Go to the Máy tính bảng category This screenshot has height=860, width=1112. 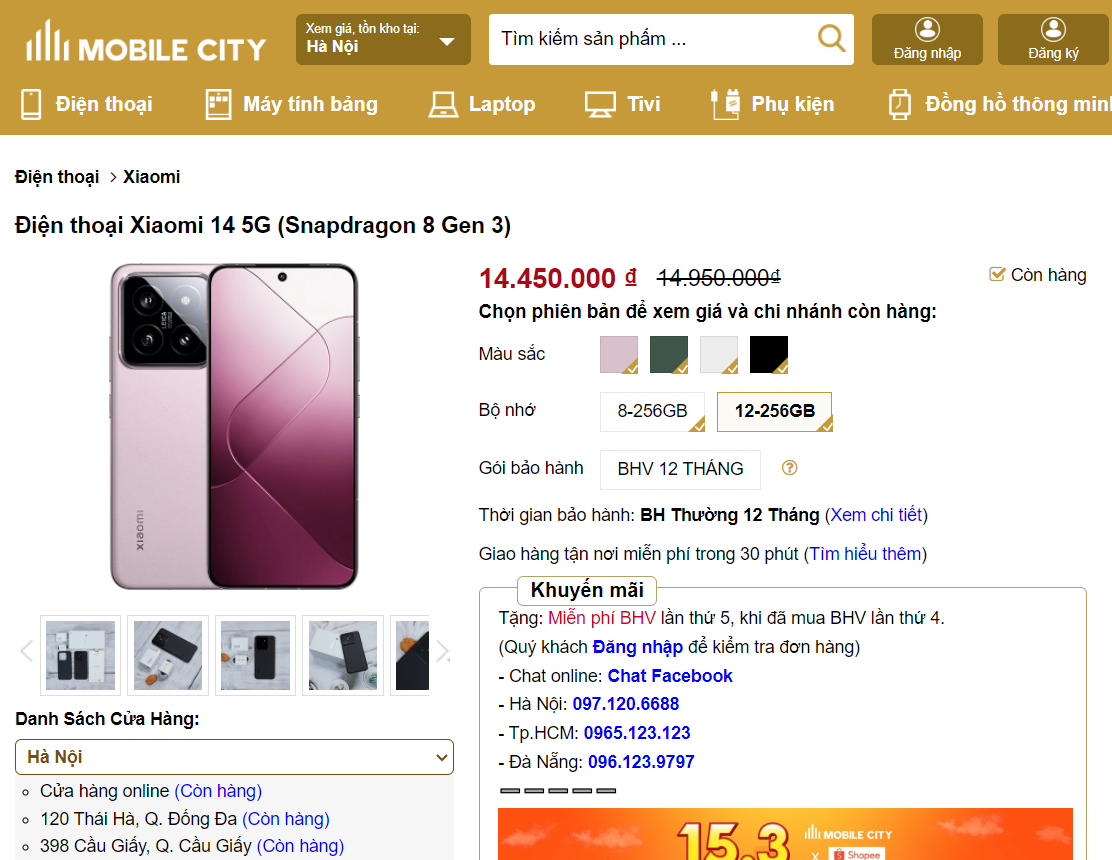click(291, 104)
